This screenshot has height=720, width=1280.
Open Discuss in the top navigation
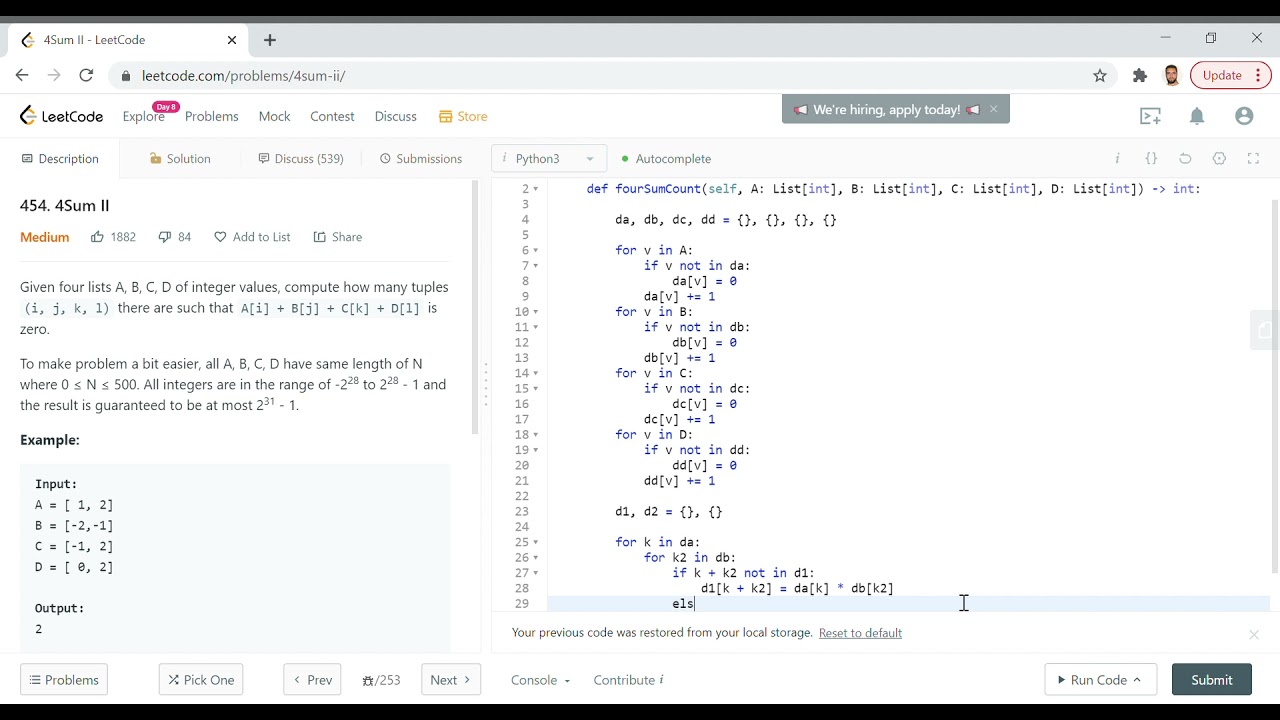[x=396, y=116]
